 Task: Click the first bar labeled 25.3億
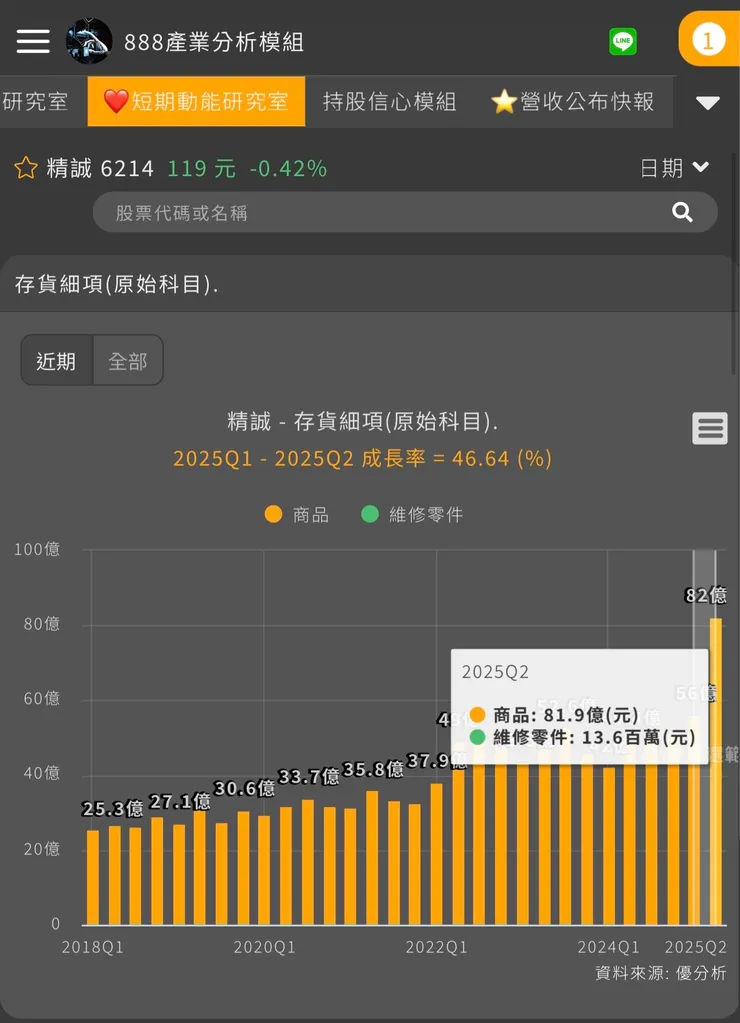(93, 878)
